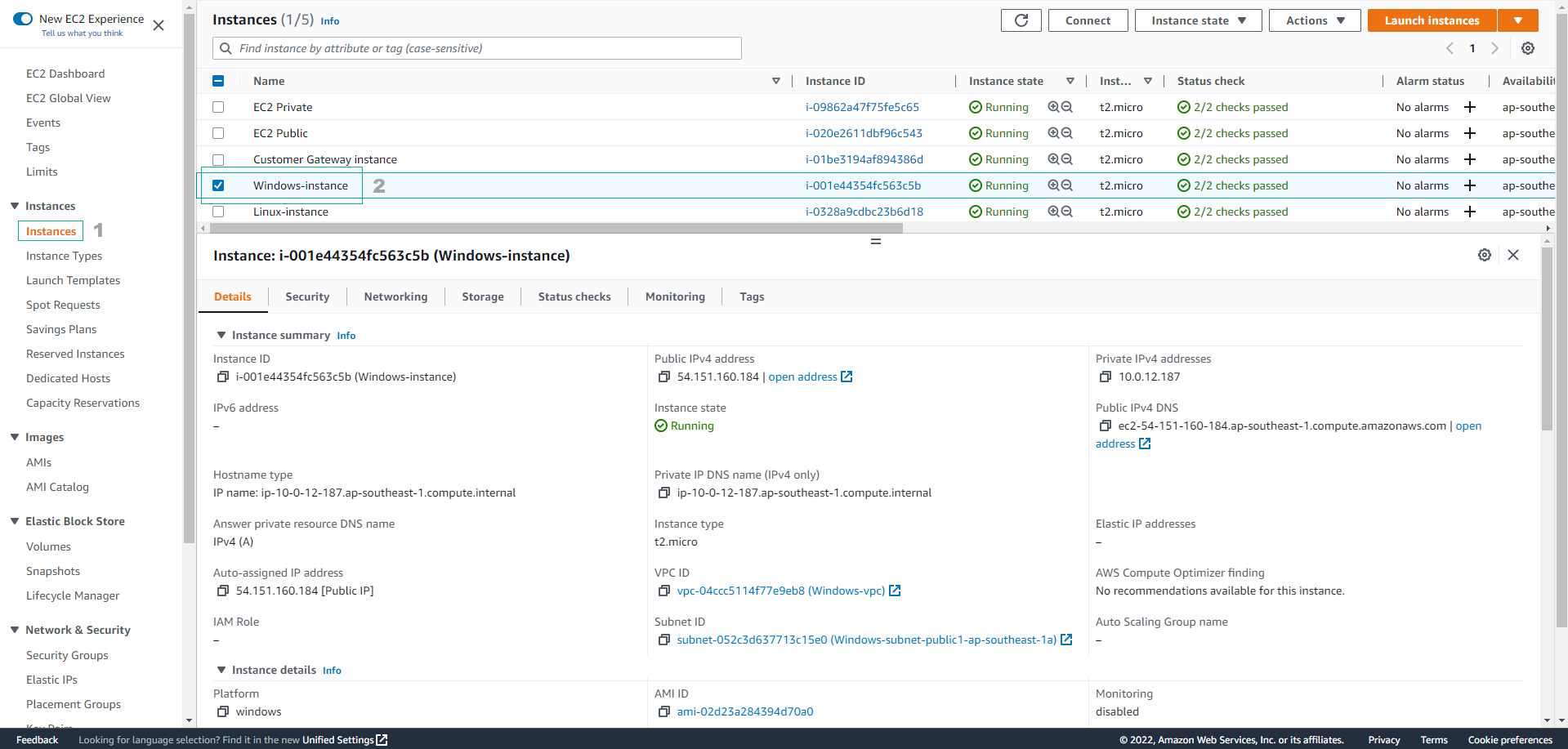Open table preferences gear icon
This screenshot has width=1568, height=749.
pyautogui.click(x=1527, y=48)
